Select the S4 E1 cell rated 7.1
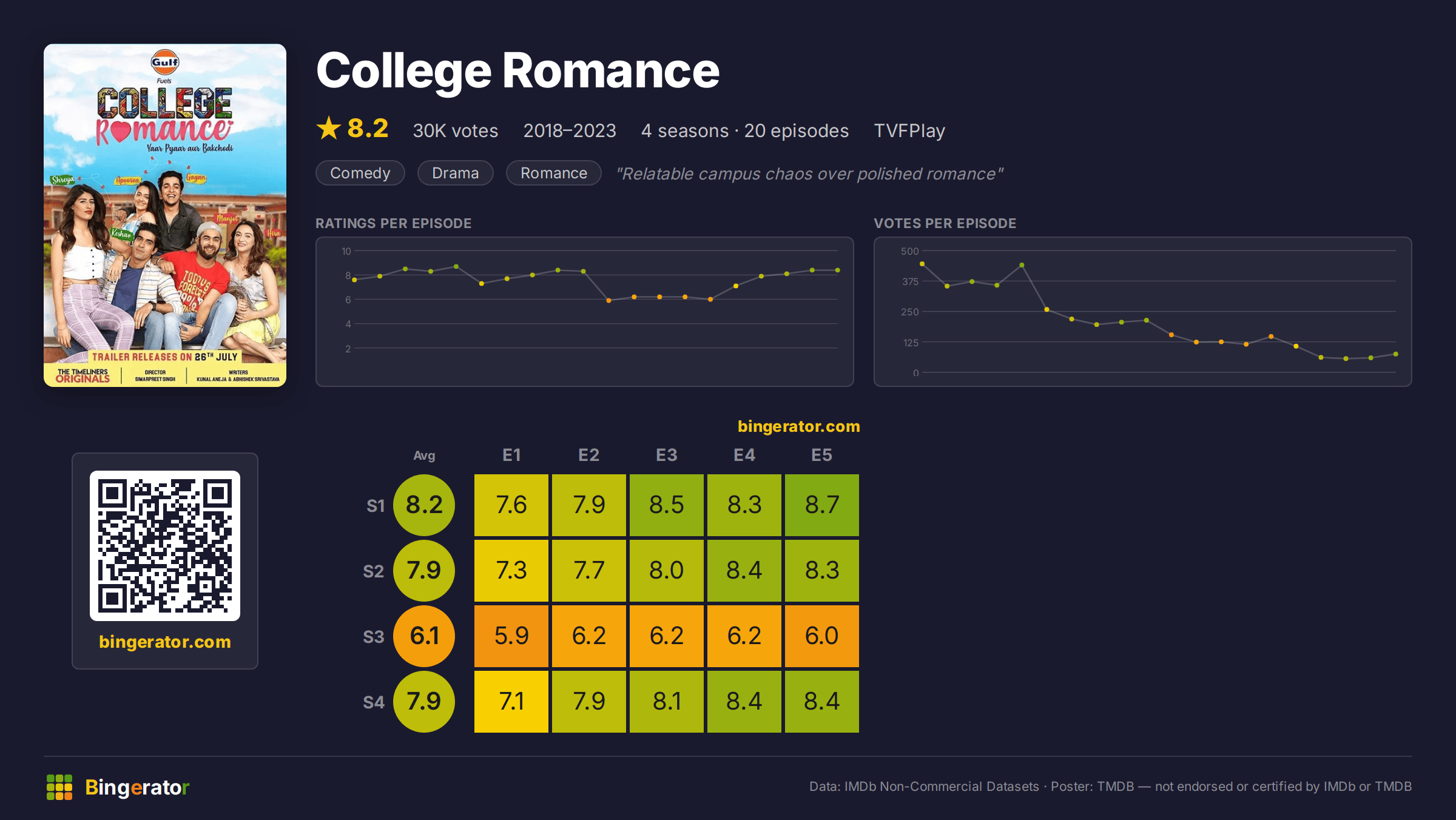1456x820 pixels. 511,702
